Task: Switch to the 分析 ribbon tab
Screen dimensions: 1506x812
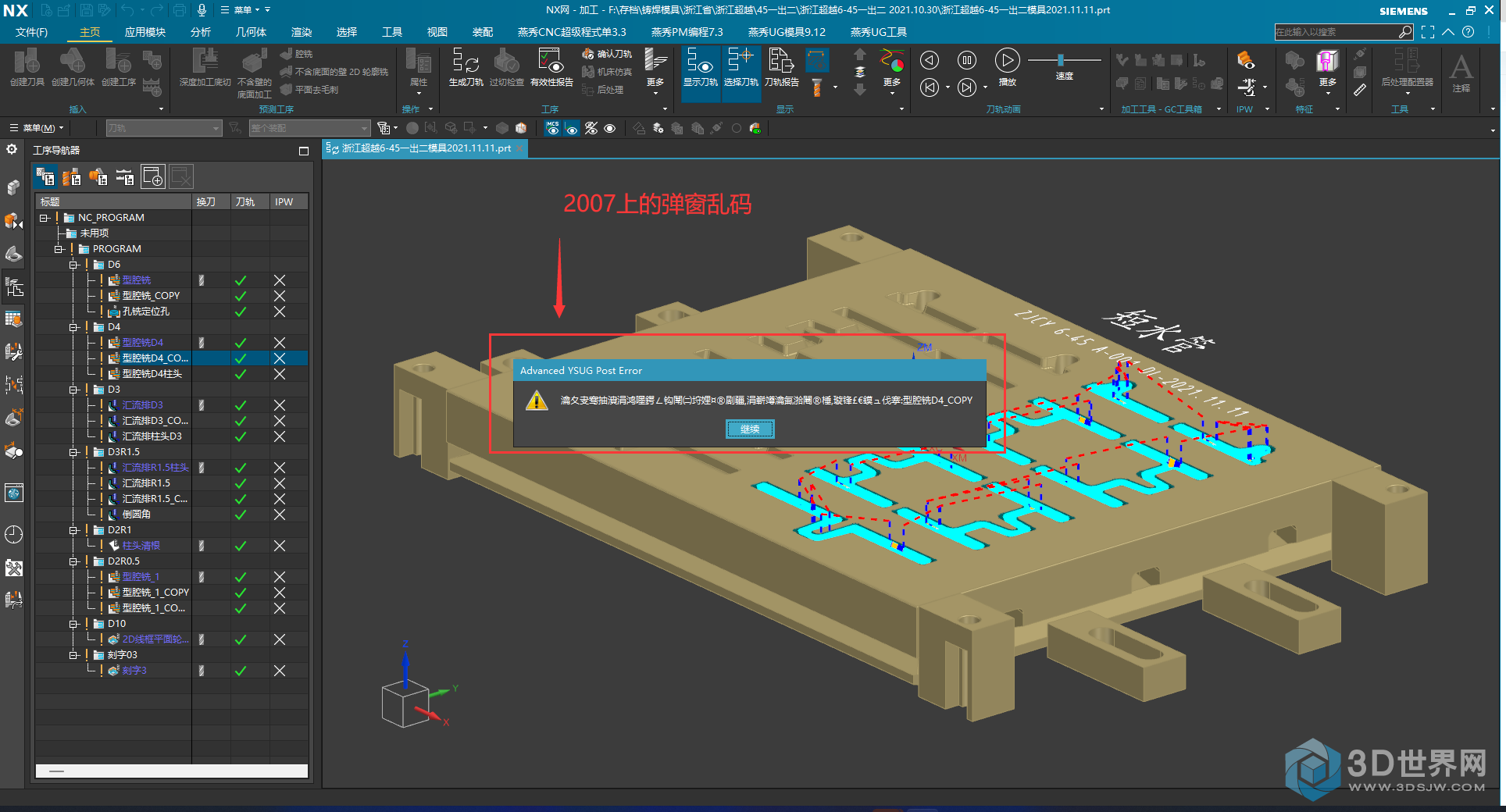Action: tap(201, 32)
